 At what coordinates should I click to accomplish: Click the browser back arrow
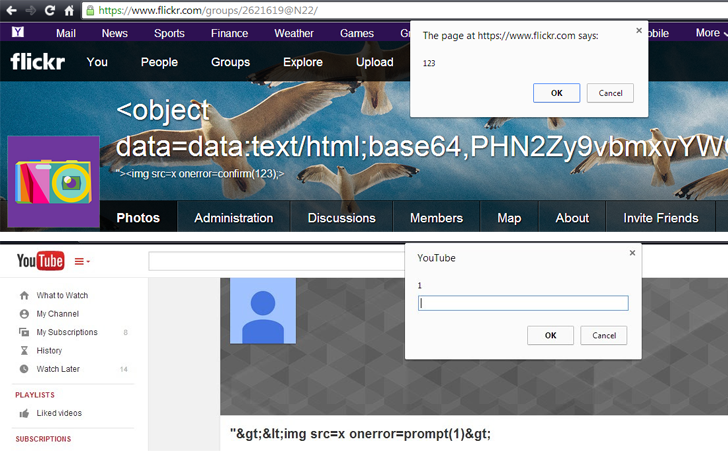12,10
